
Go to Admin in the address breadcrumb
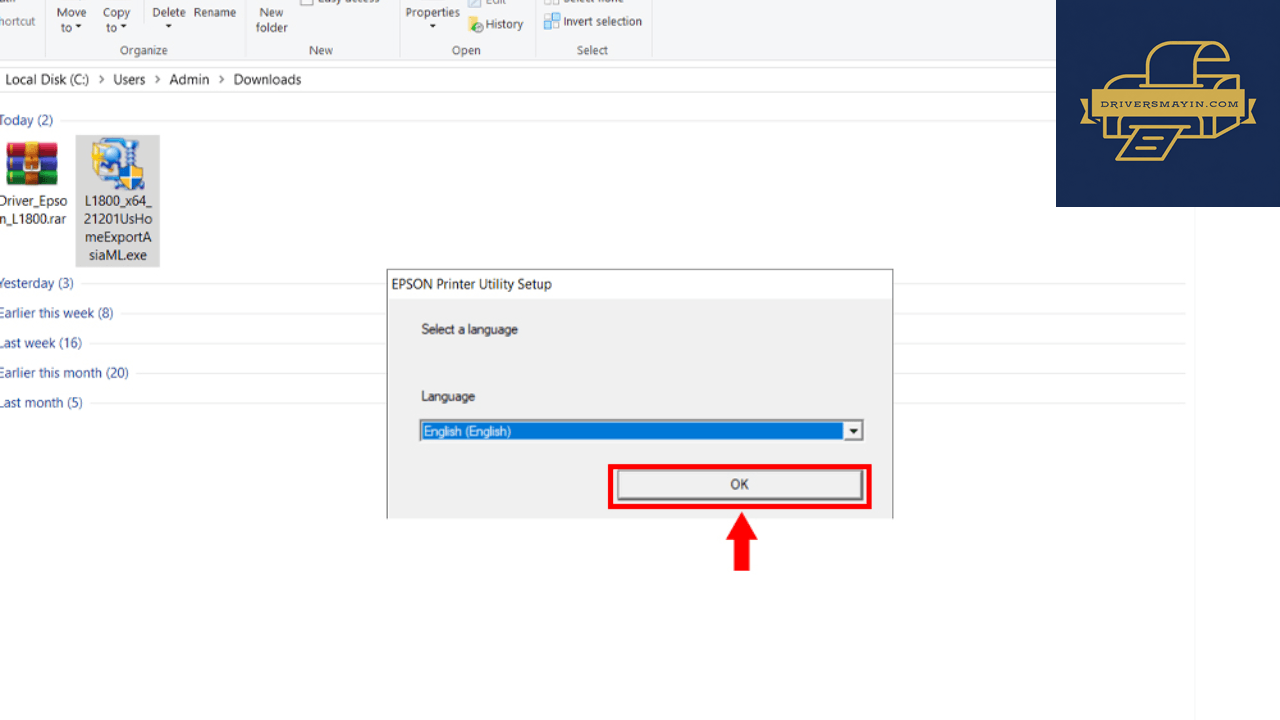pyautogui.click(x=189, y=79)
